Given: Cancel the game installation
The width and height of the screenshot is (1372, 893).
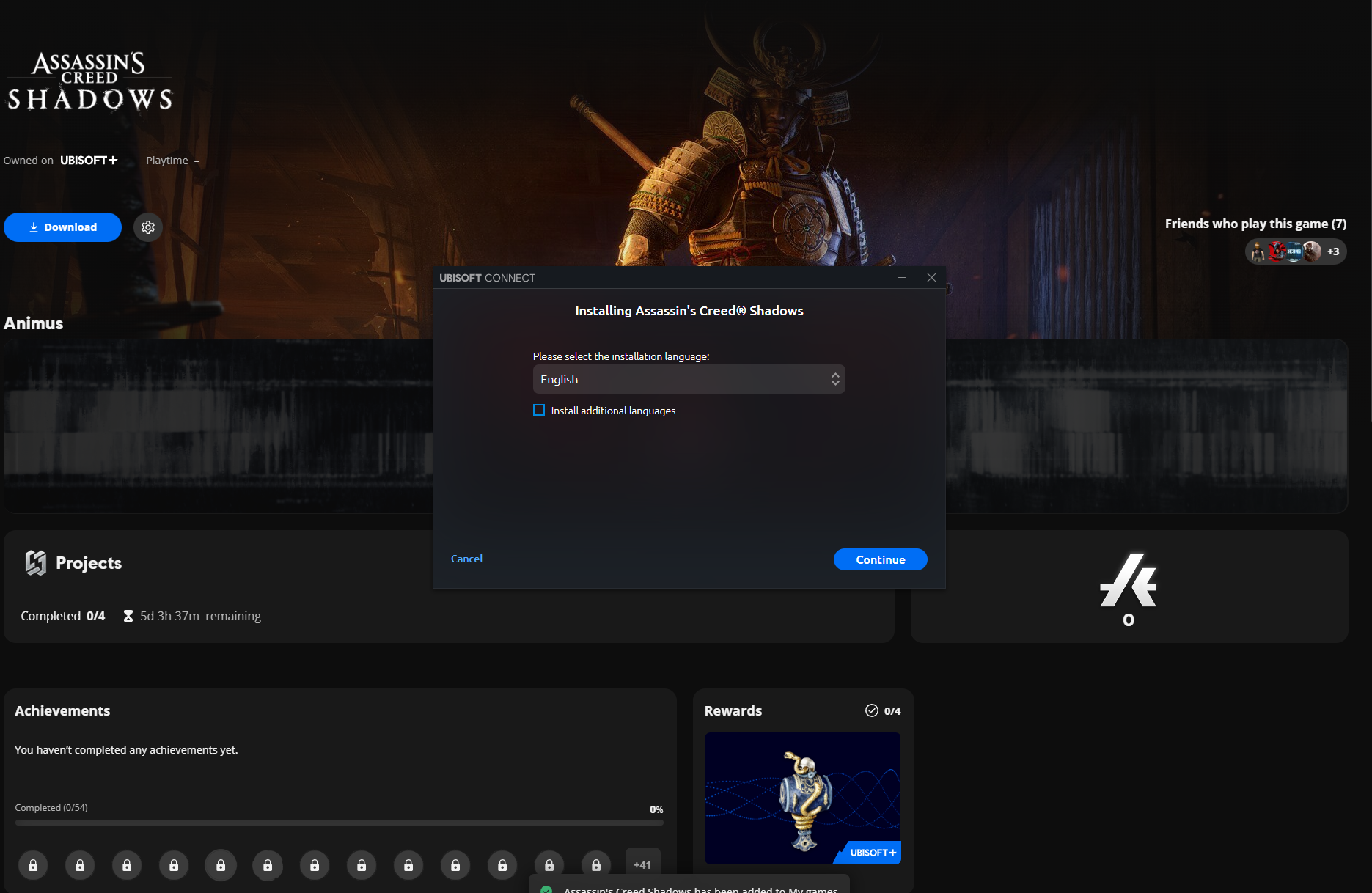Looking at the screenshot, I should pos(466,559).
